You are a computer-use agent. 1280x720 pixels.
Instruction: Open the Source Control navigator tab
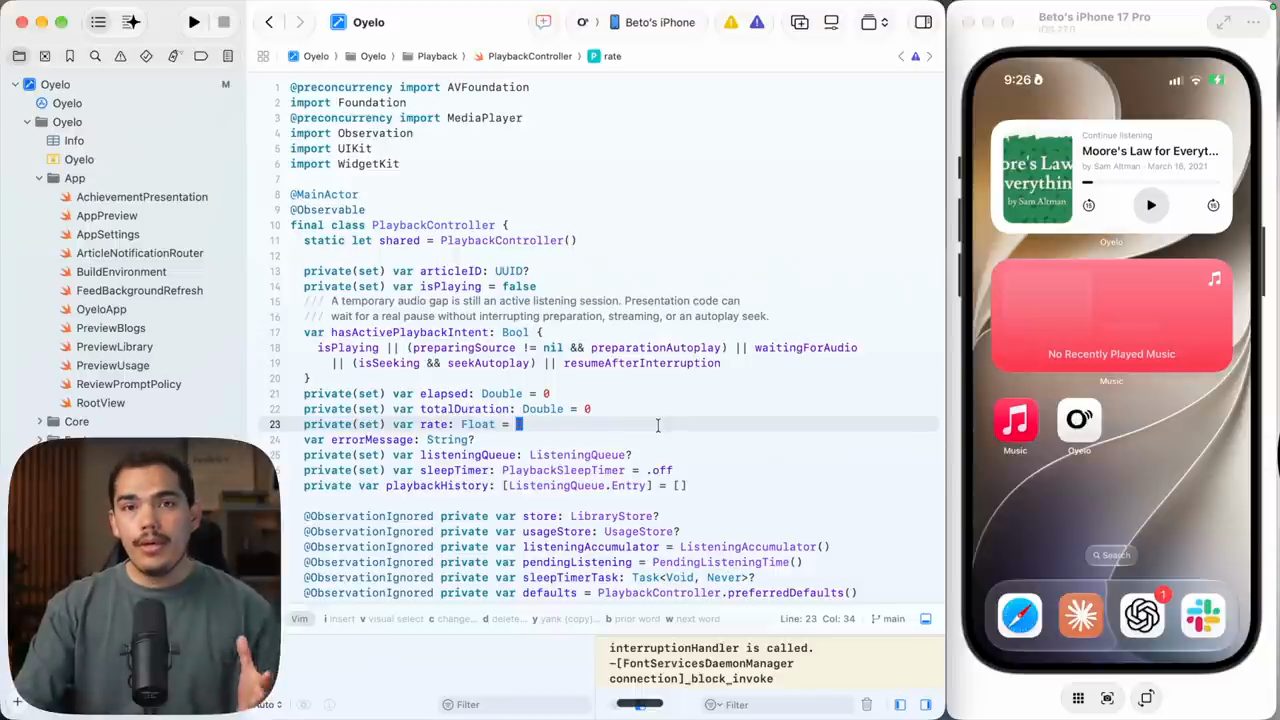[45, 56]
